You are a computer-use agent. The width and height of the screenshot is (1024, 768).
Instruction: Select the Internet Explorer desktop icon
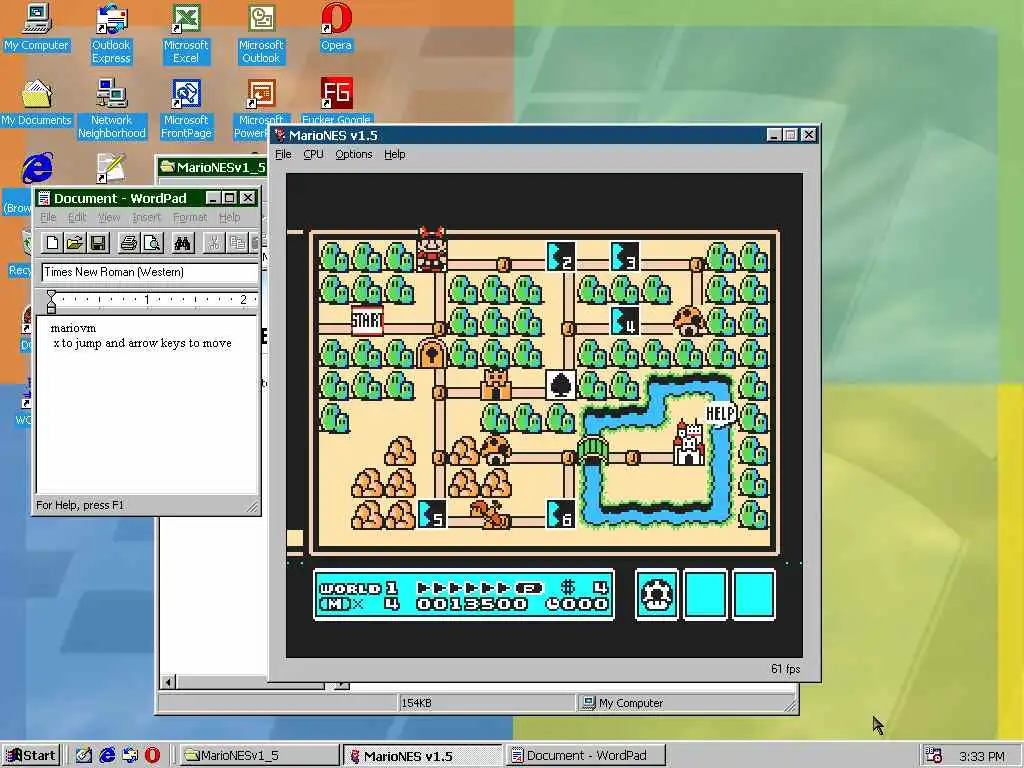pos(37,168)
